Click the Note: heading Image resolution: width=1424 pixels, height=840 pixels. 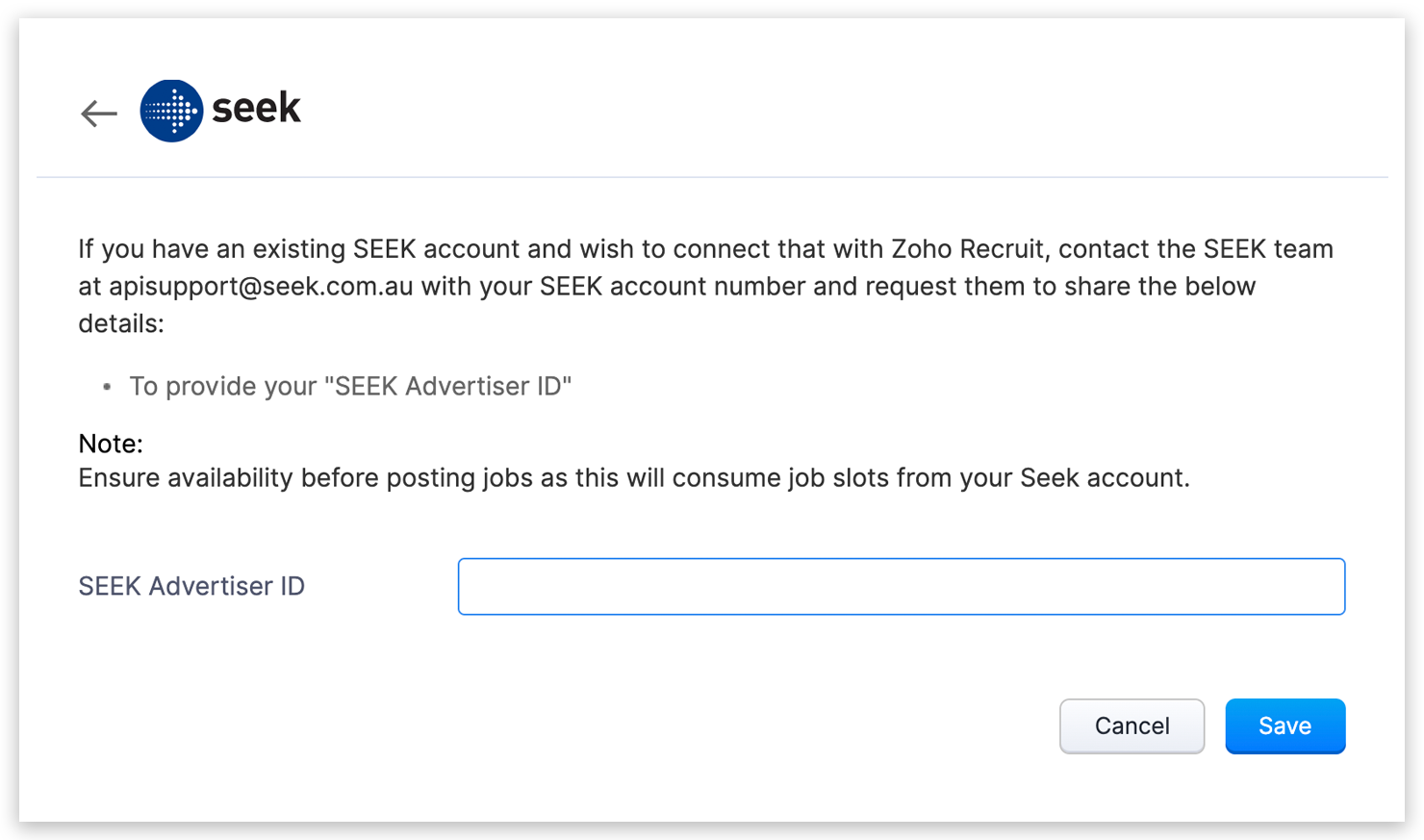(x=111, y=444)
